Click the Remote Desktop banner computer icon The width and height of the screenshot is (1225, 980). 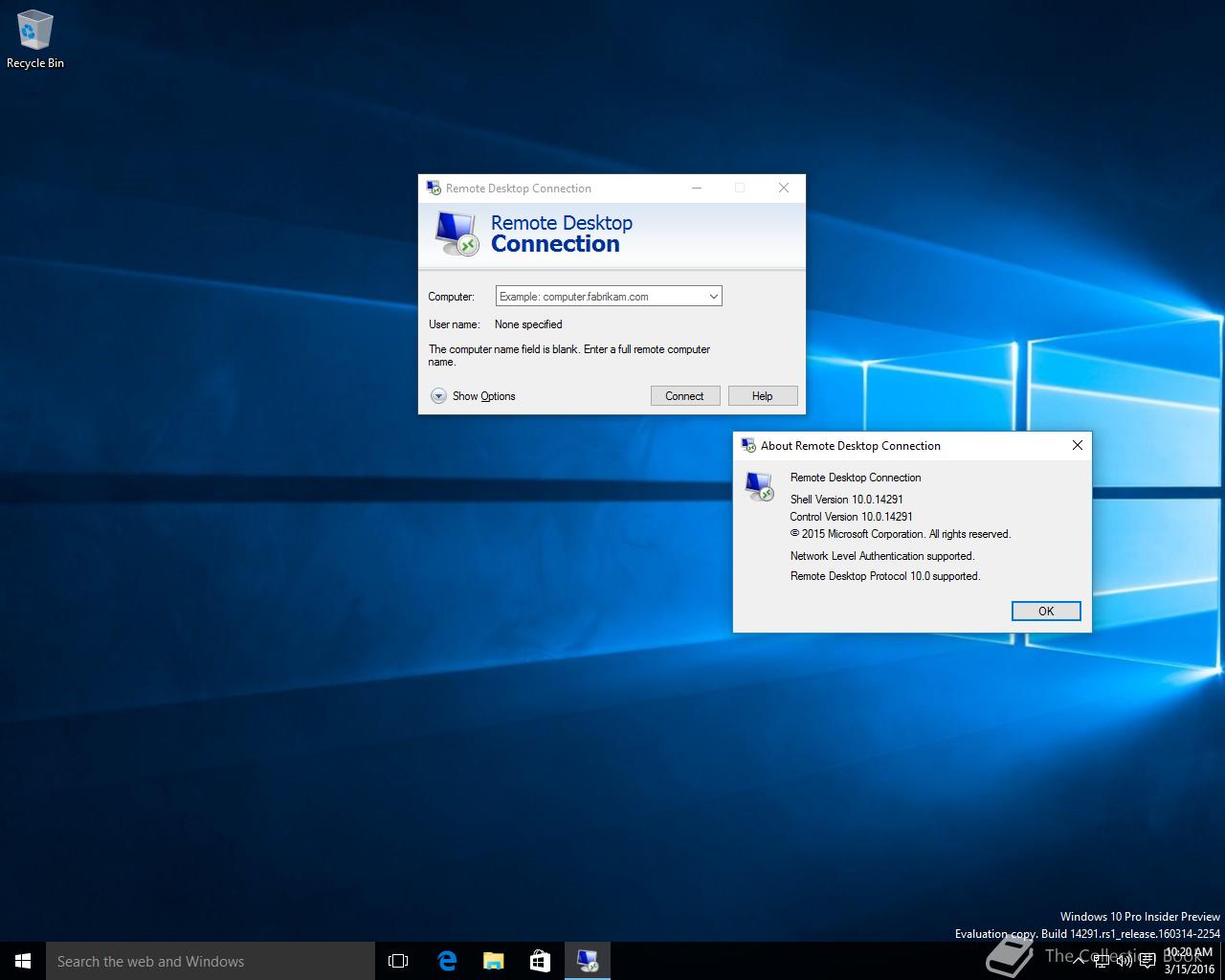click(456, 233)
